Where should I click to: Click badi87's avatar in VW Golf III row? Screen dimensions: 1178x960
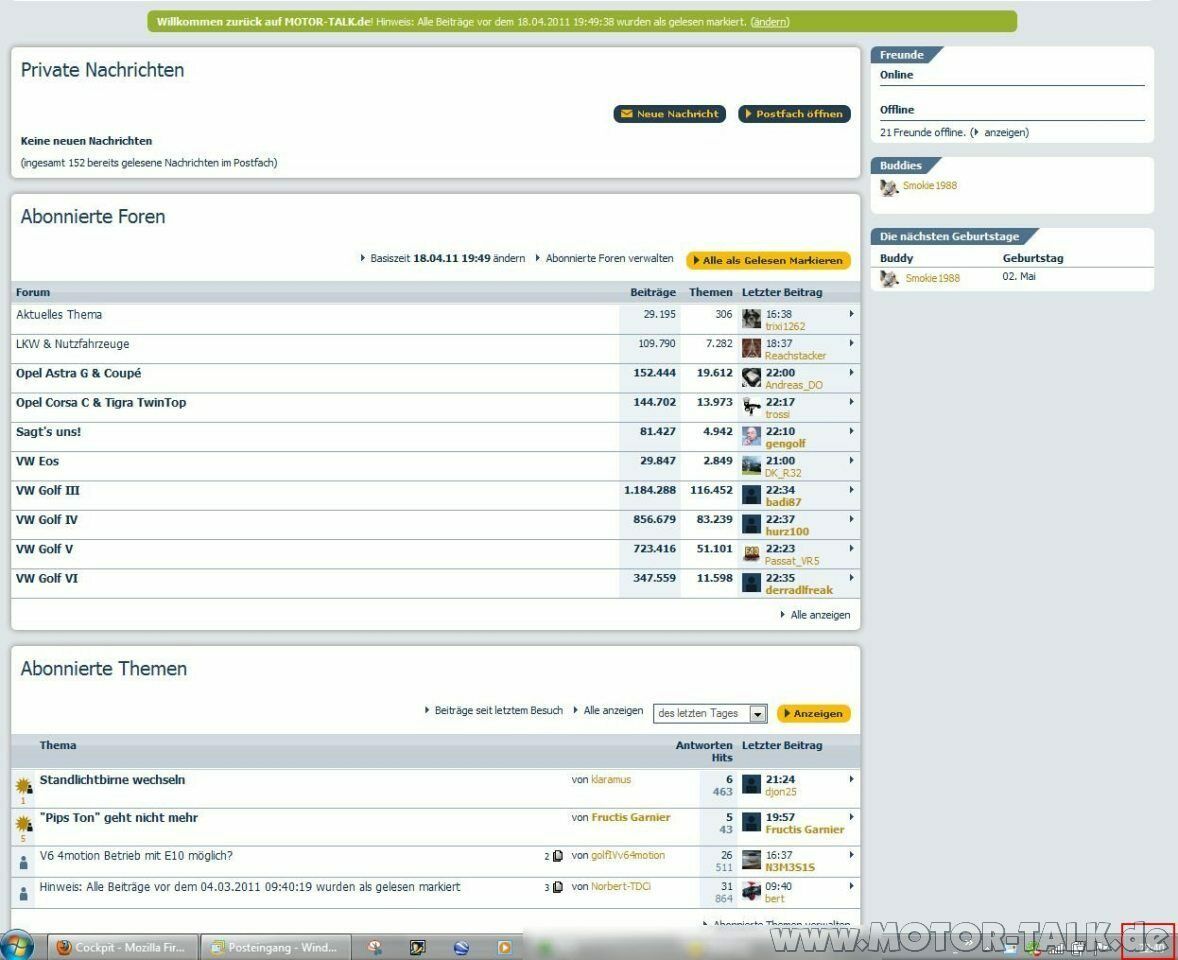pos(751,495)
